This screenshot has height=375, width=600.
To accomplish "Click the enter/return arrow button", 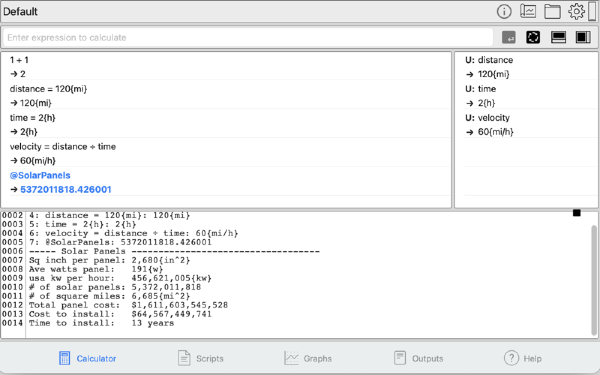I will (509, 38).
